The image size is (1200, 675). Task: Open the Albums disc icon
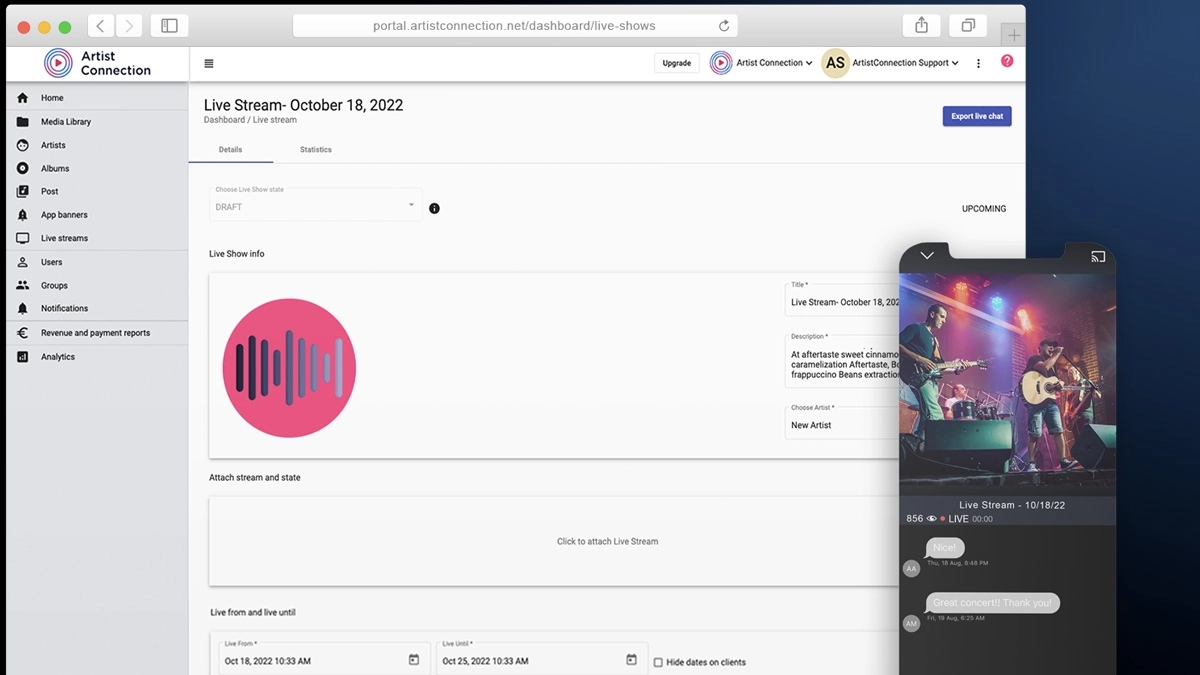22,168
